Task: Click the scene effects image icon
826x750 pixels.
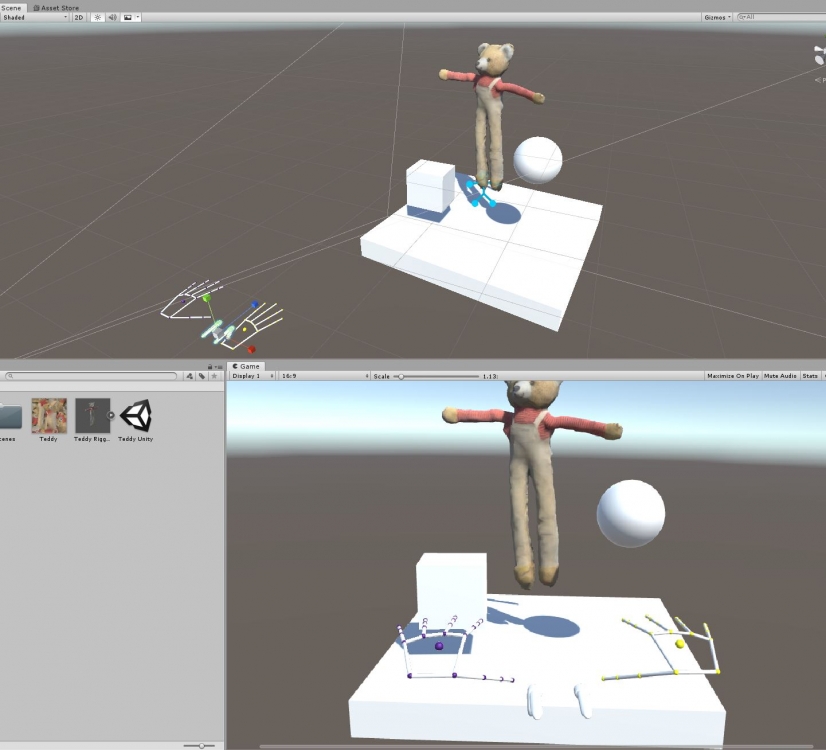Action: (x=128, y=17)
